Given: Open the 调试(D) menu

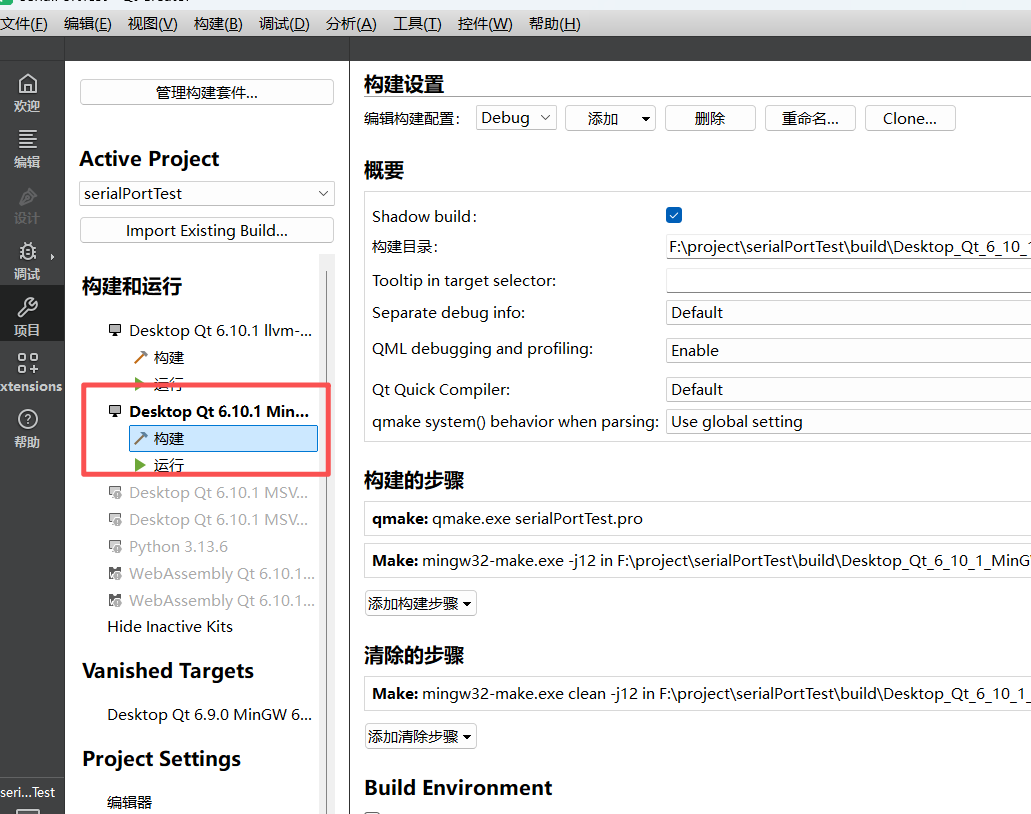Looking at the screenshot, I should 284,24.
